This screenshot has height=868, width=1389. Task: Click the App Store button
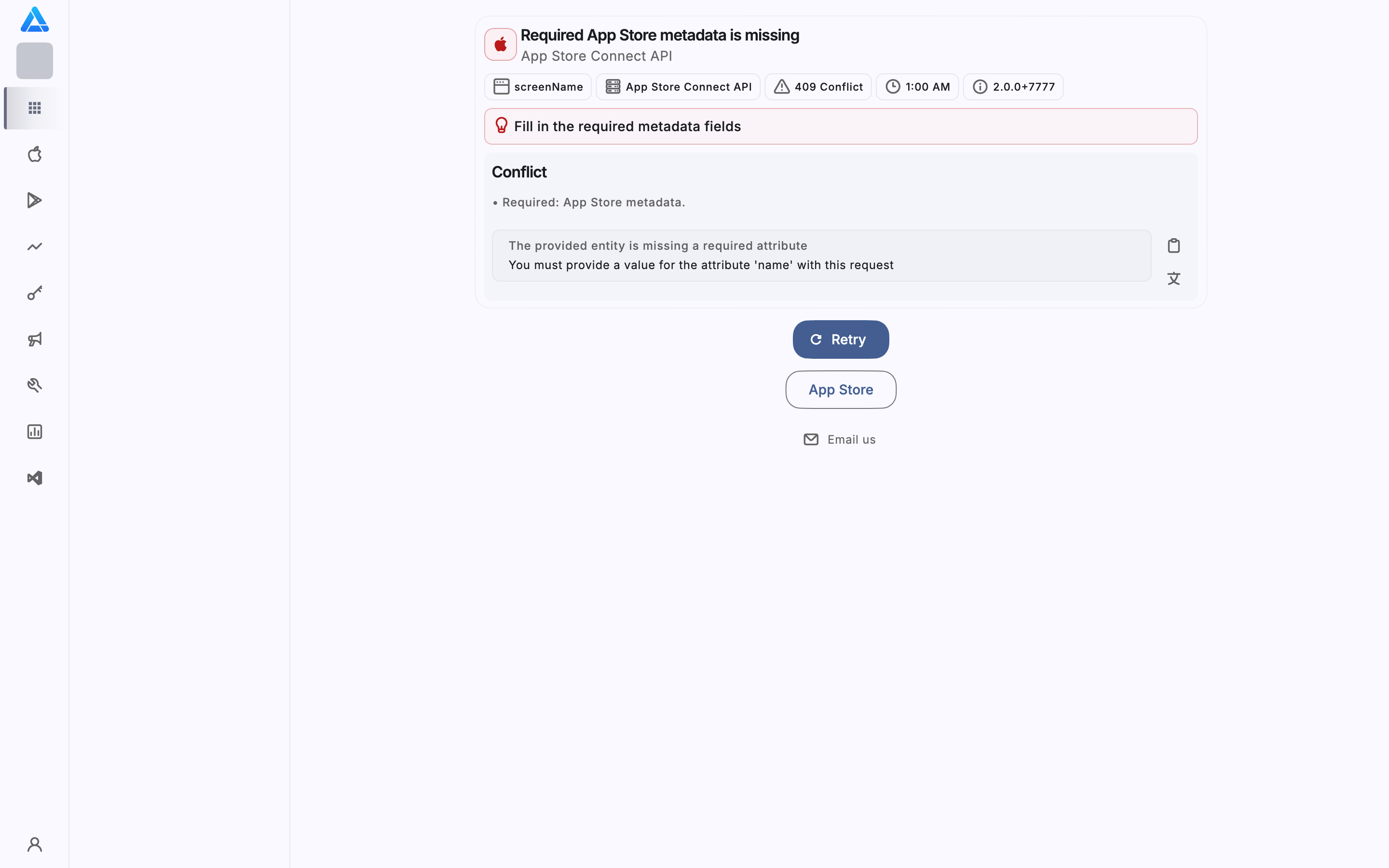point(841,390)
